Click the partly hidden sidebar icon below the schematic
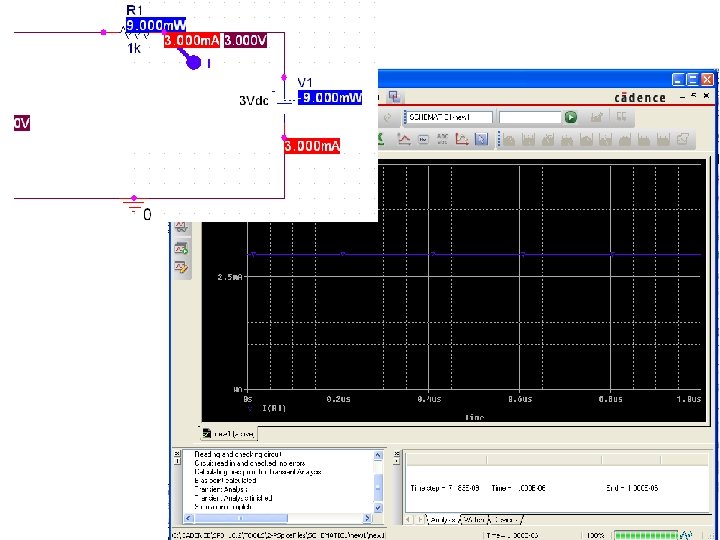 point(180,227)
